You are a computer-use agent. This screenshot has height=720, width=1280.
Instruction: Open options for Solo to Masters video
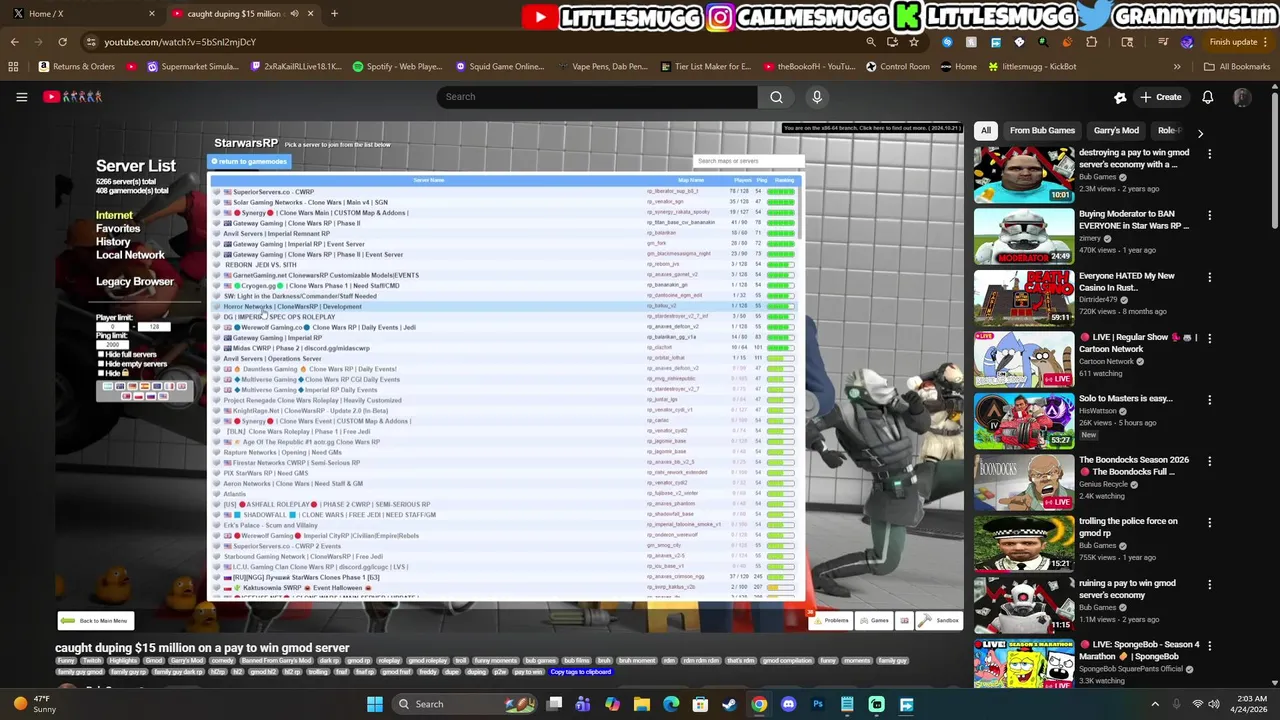[1209, 400]
